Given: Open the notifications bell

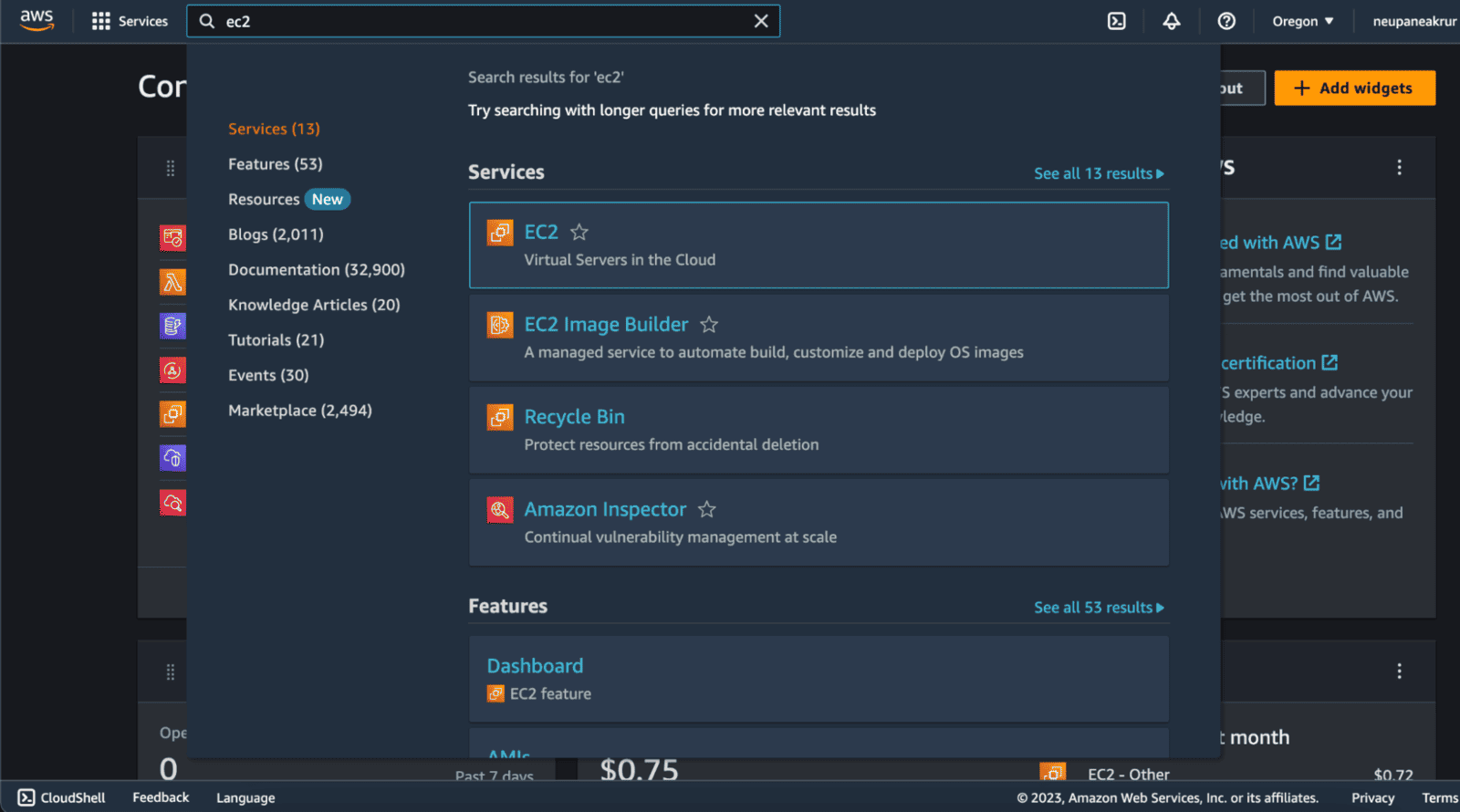Looking at the screenshot, I should (x=1172, y=21).
